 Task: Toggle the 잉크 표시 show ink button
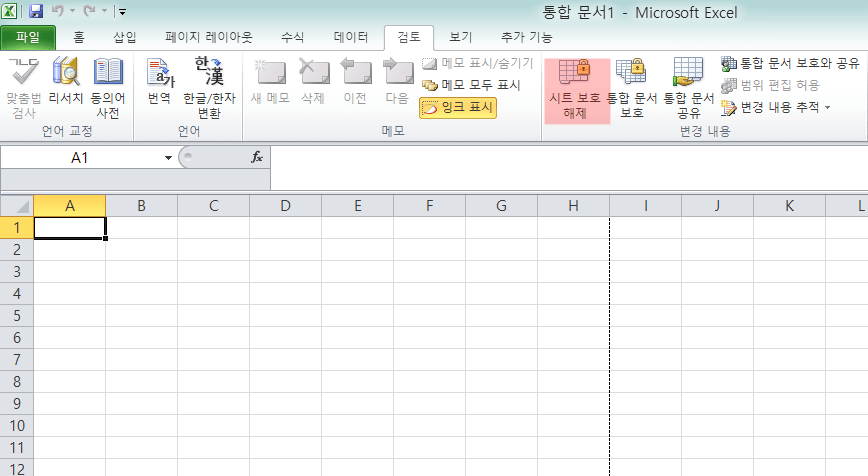[x=458, y=107]
